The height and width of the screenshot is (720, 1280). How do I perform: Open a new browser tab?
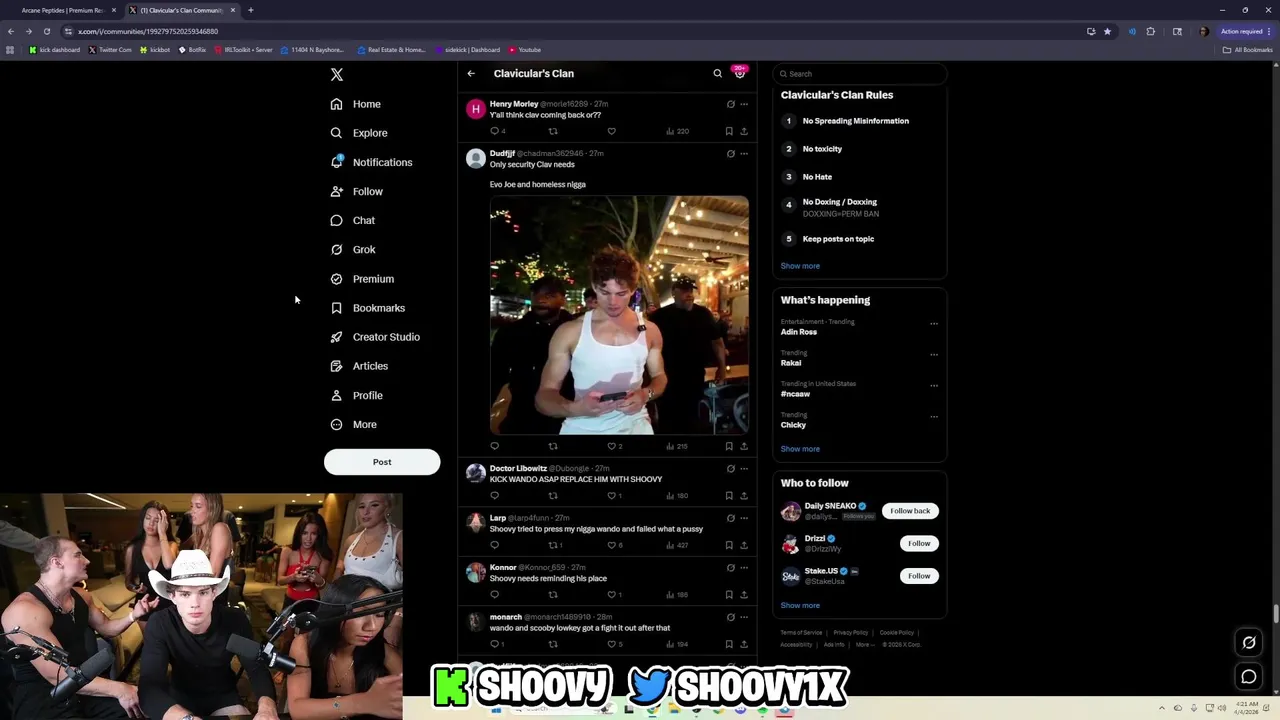click(x=251, y=10)
